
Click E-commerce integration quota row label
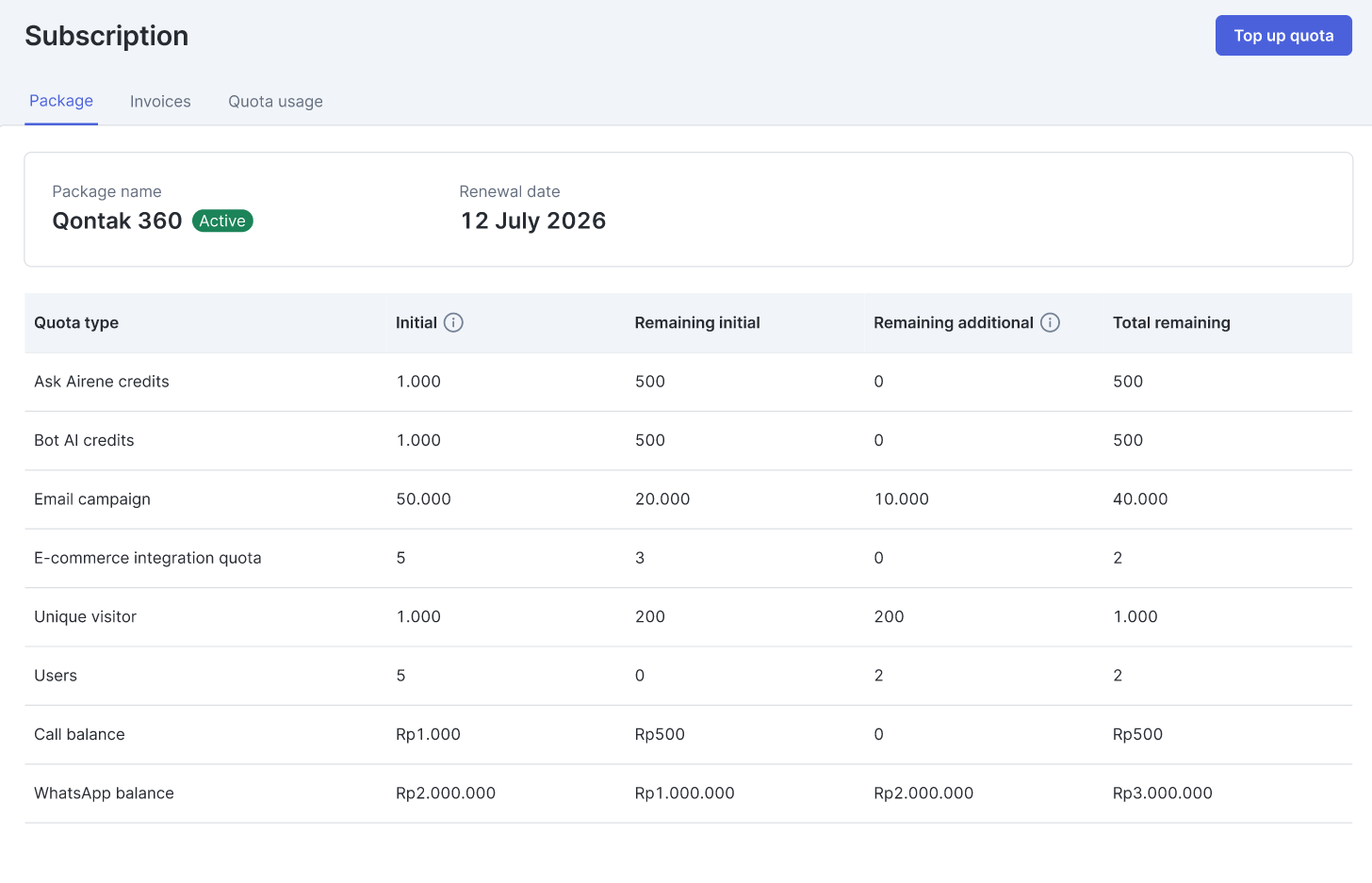[x=148, y=558]
